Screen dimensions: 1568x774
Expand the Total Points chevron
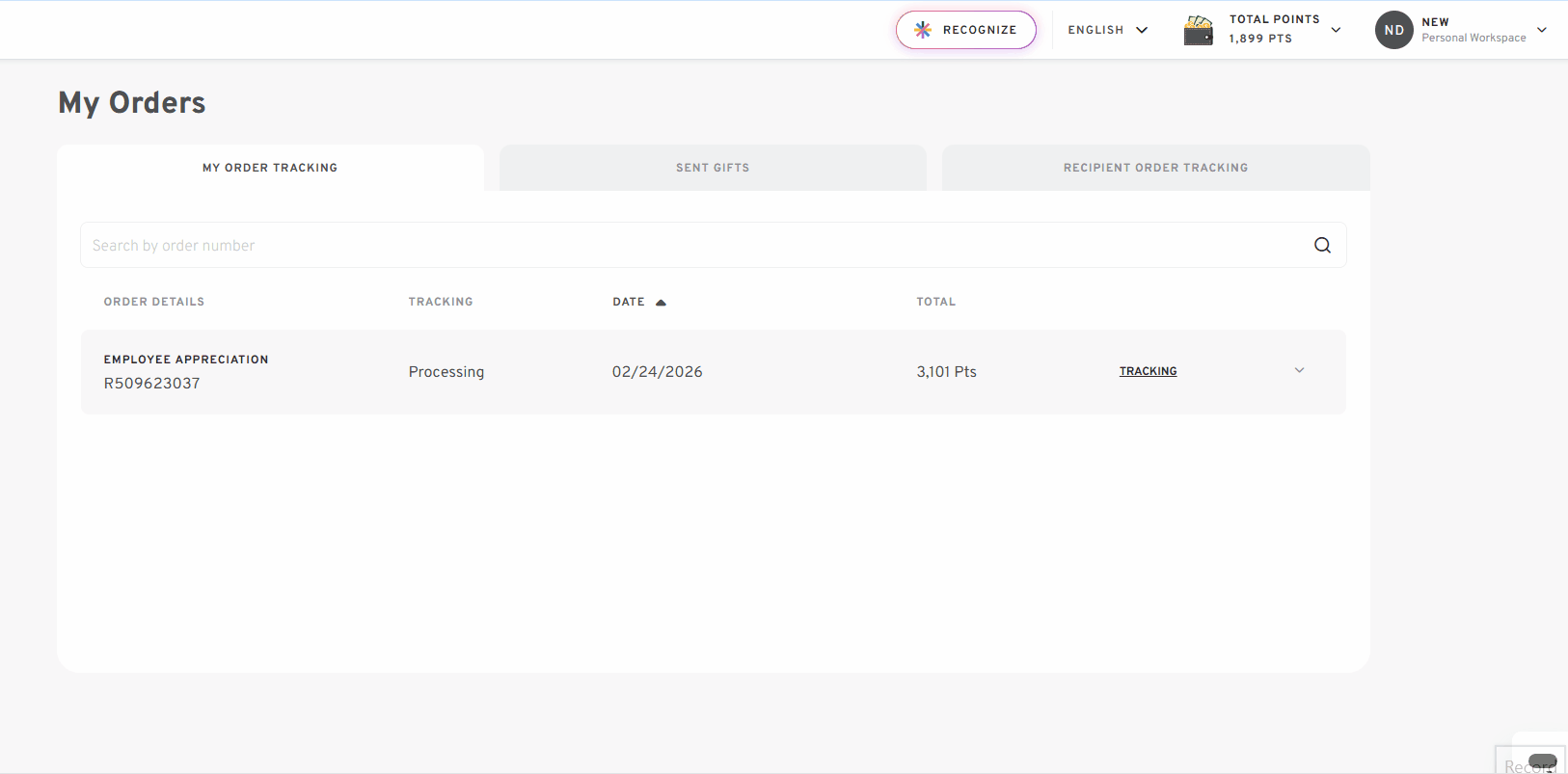[1336, 30]
